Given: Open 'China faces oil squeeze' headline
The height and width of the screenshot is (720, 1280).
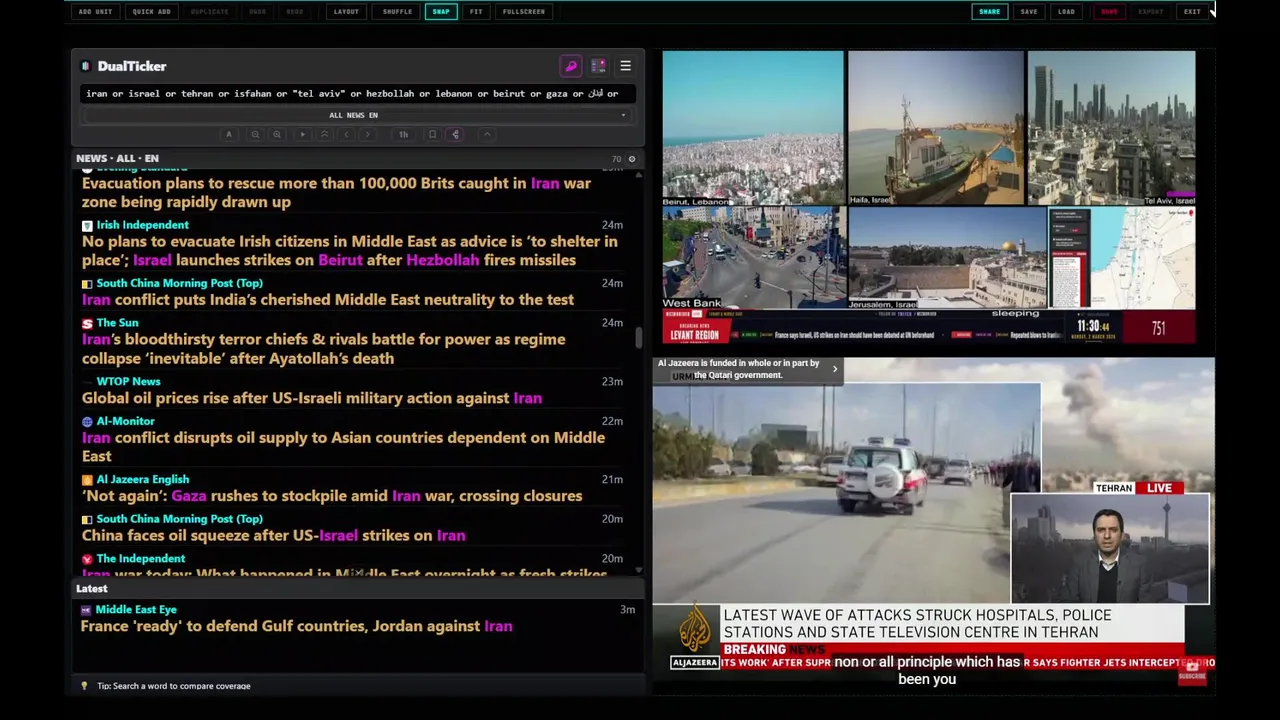Looking at the screenshot, I should click(x=274, y=535).
